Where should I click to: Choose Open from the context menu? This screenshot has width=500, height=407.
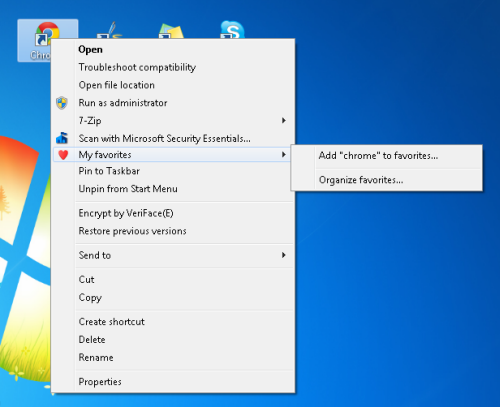coord(173,49)
